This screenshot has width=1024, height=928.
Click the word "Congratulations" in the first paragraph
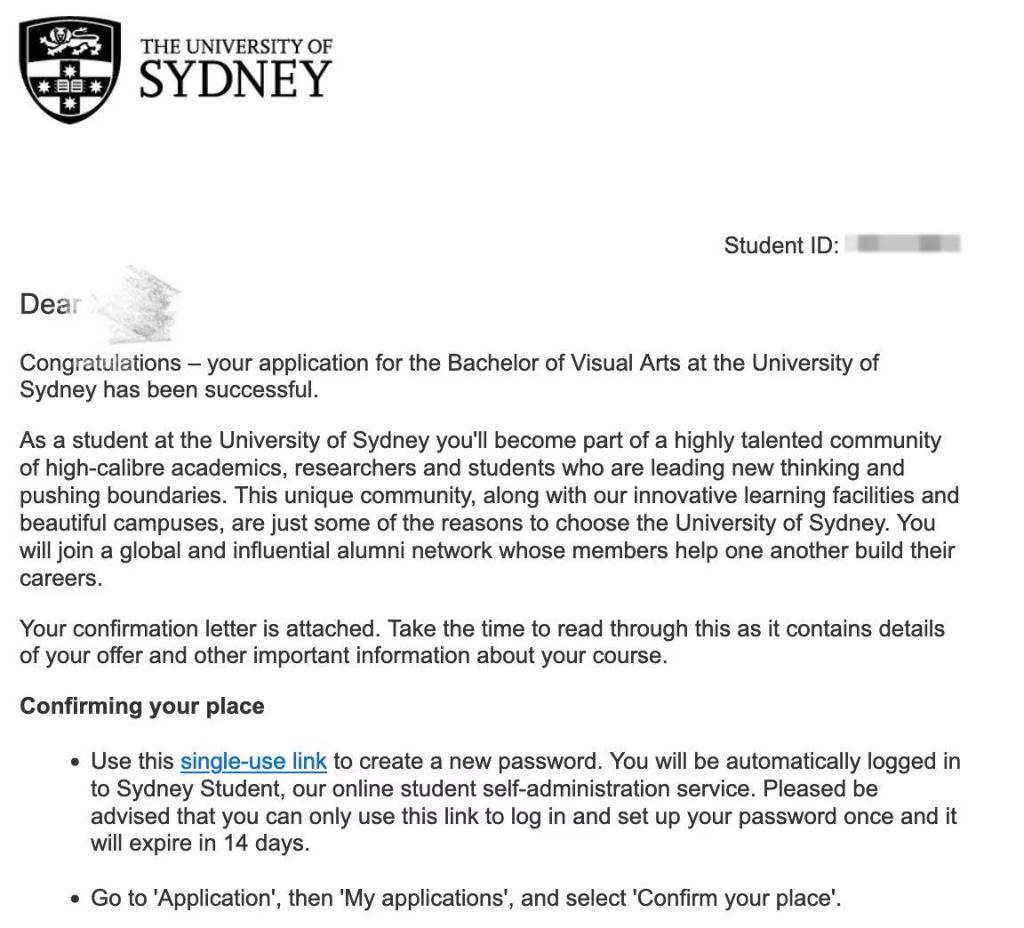coord(100,363)
